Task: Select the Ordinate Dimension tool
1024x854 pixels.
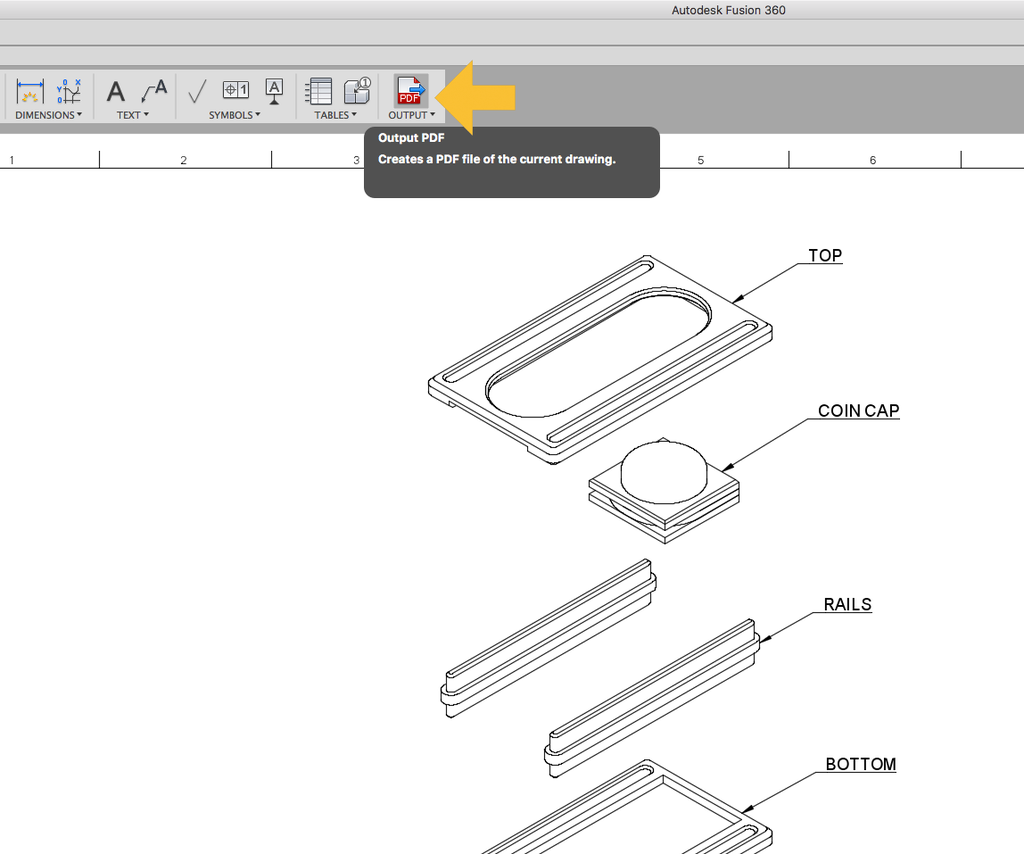Action: [x=67, y=91]
